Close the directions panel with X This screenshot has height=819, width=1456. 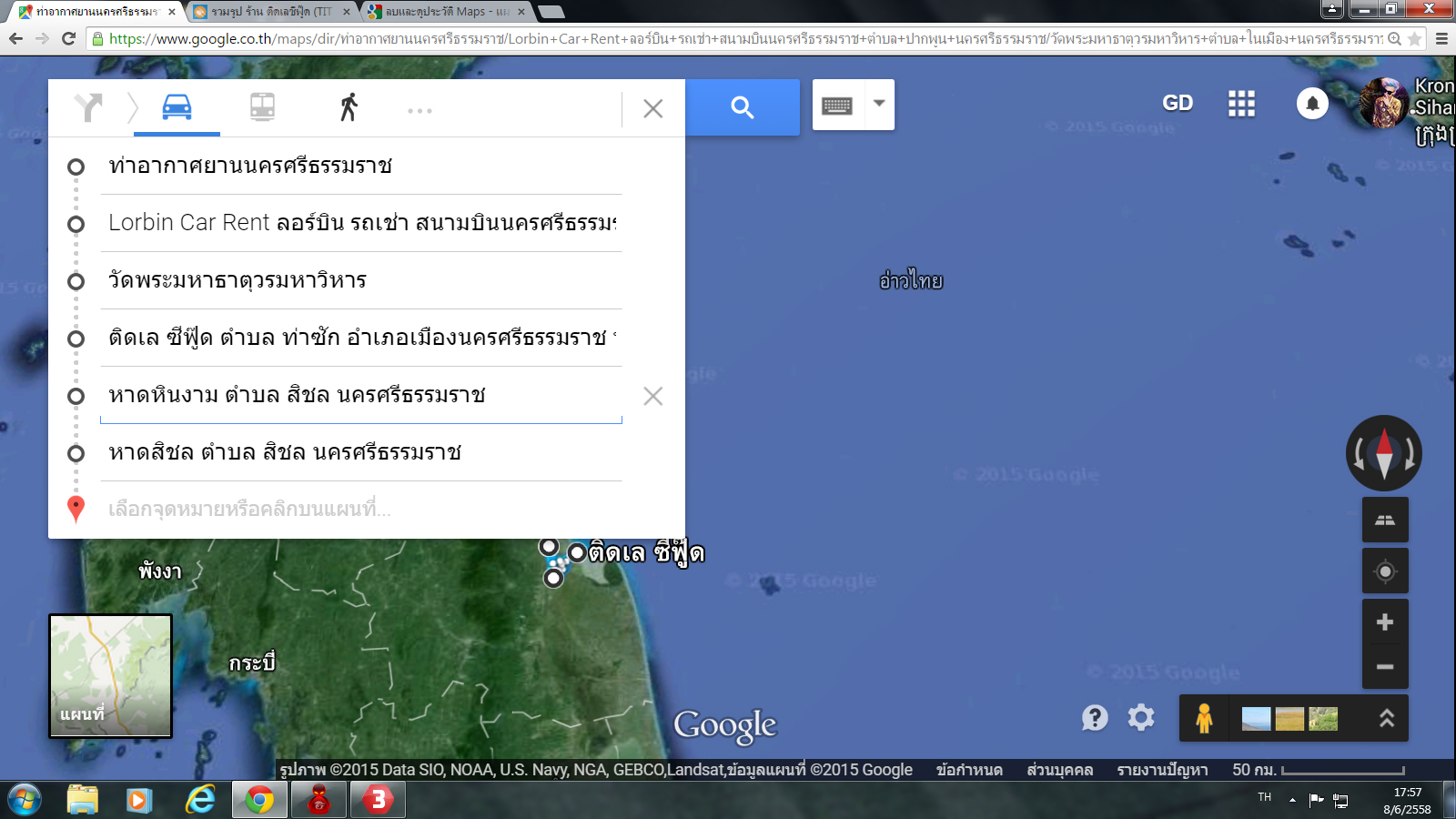tap(652, 109)
